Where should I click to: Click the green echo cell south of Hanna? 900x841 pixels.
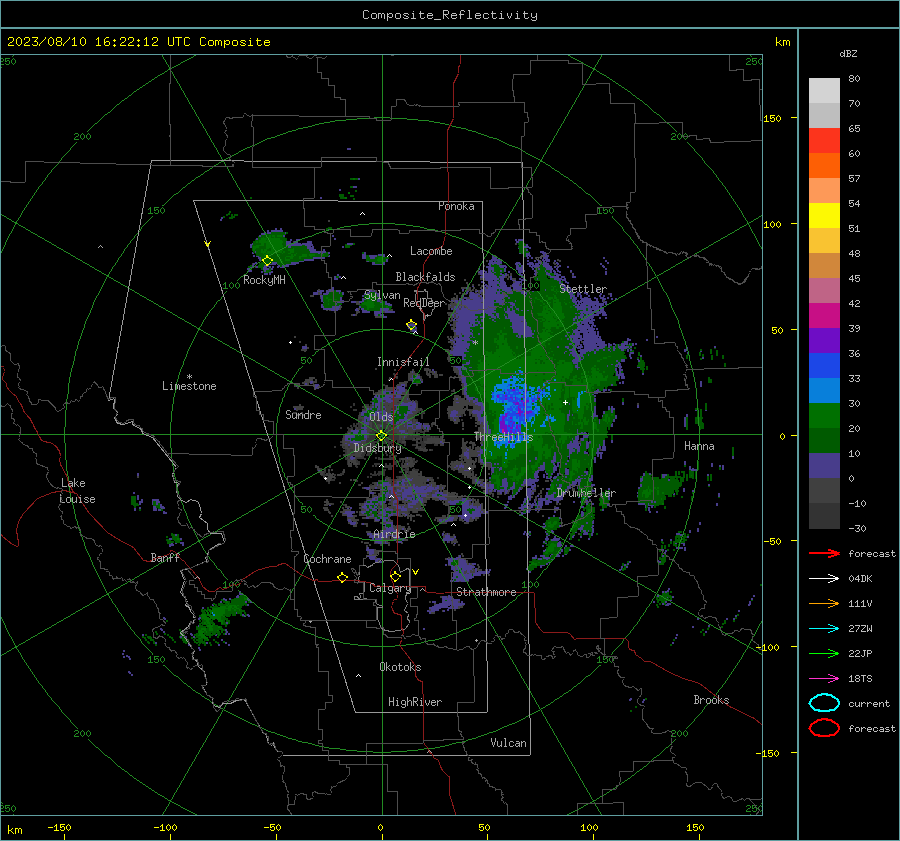[660, 489]
